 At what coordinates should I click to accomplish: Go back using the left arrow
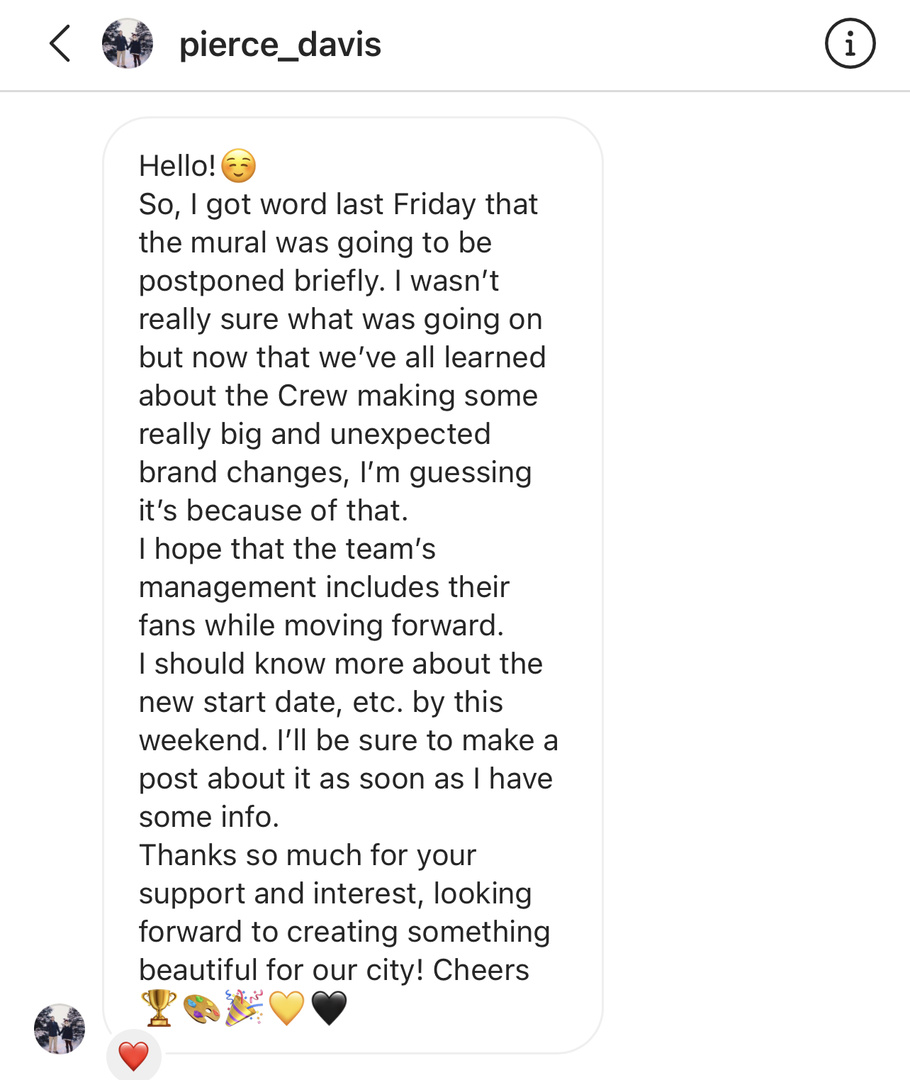[60, 44]
